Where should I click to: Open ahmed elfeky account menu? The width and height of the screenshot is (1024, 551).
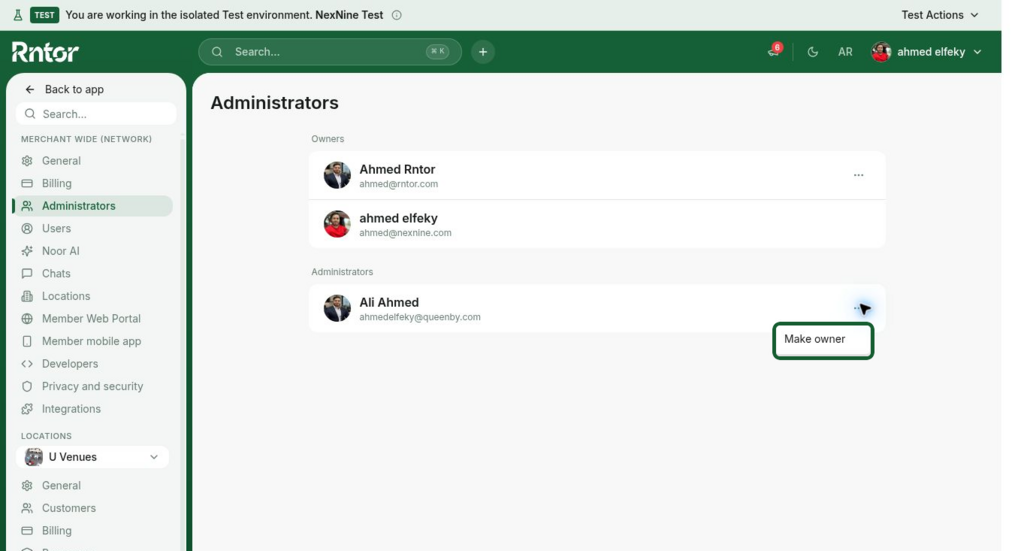coord(927,52)
